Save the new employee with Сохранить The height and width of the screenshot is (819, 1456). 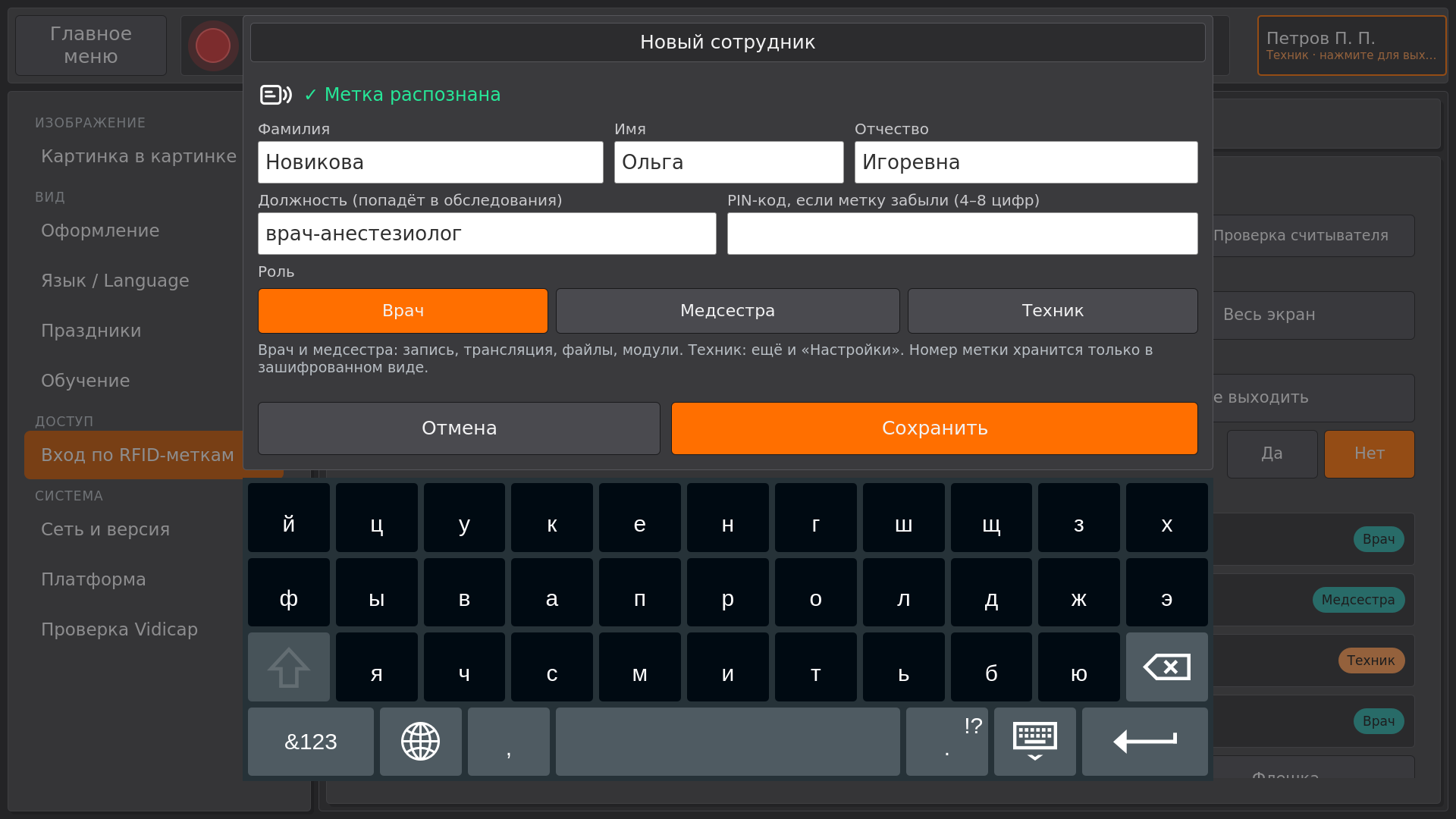934,428
